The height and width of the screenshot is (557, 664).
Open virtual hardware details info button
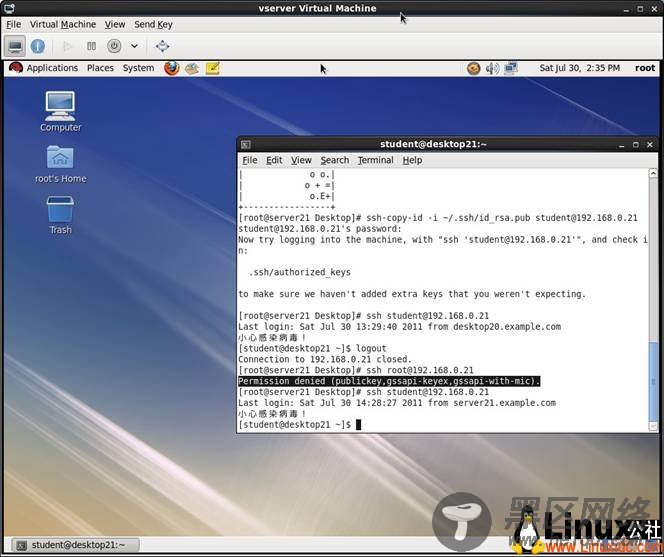point(38,46)
